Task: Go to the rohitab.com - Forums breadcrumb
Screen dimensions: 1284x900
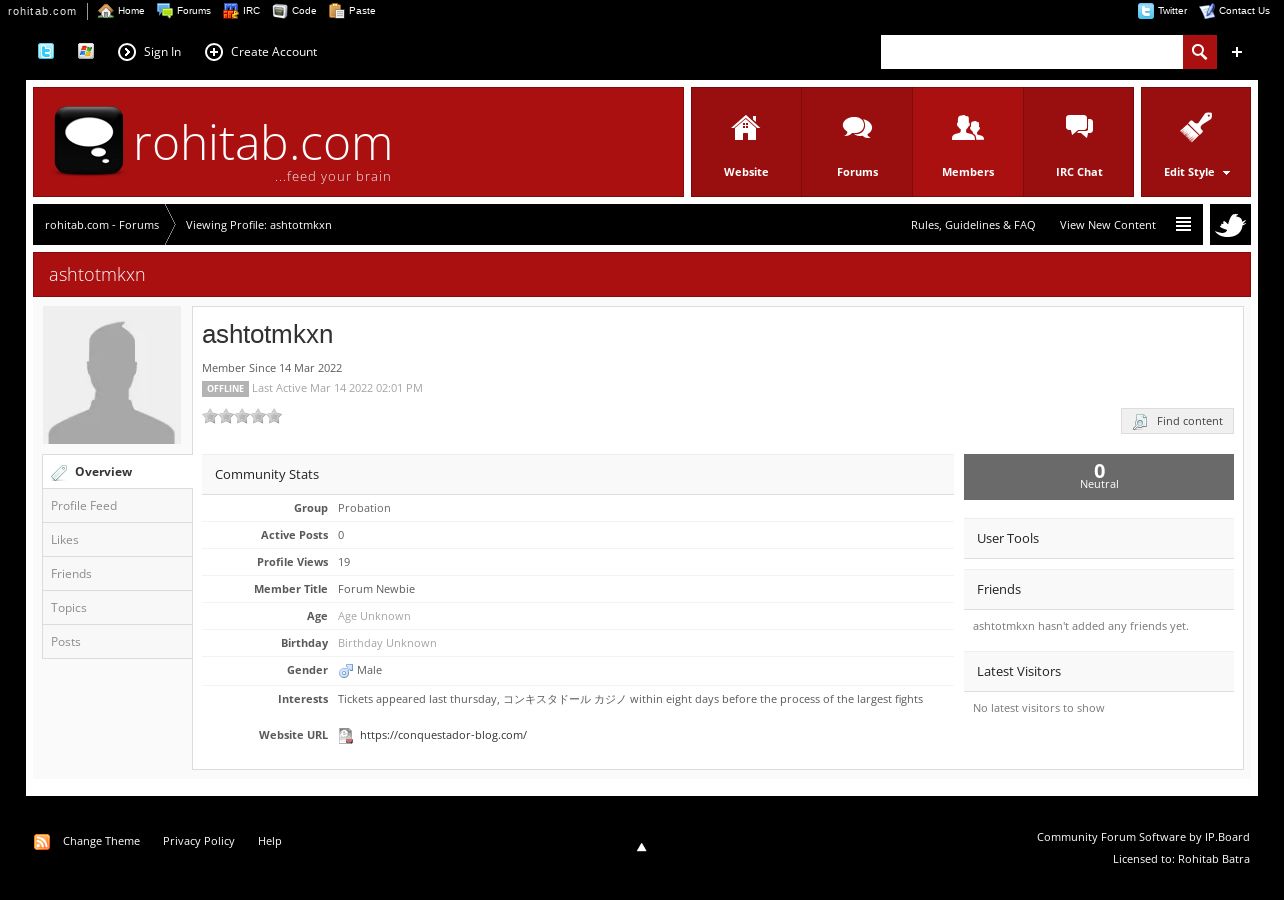Action: [102, 225]
